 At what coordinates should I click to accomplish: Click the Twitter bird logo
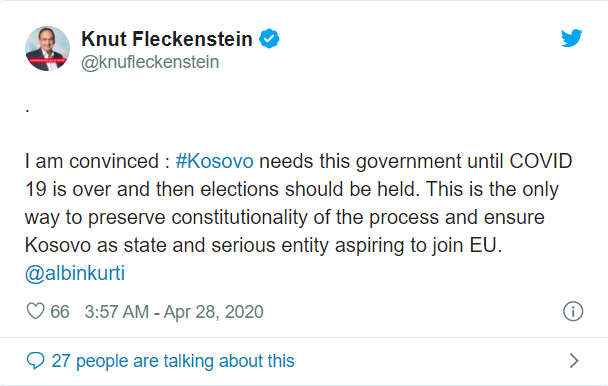pos(572,38)
